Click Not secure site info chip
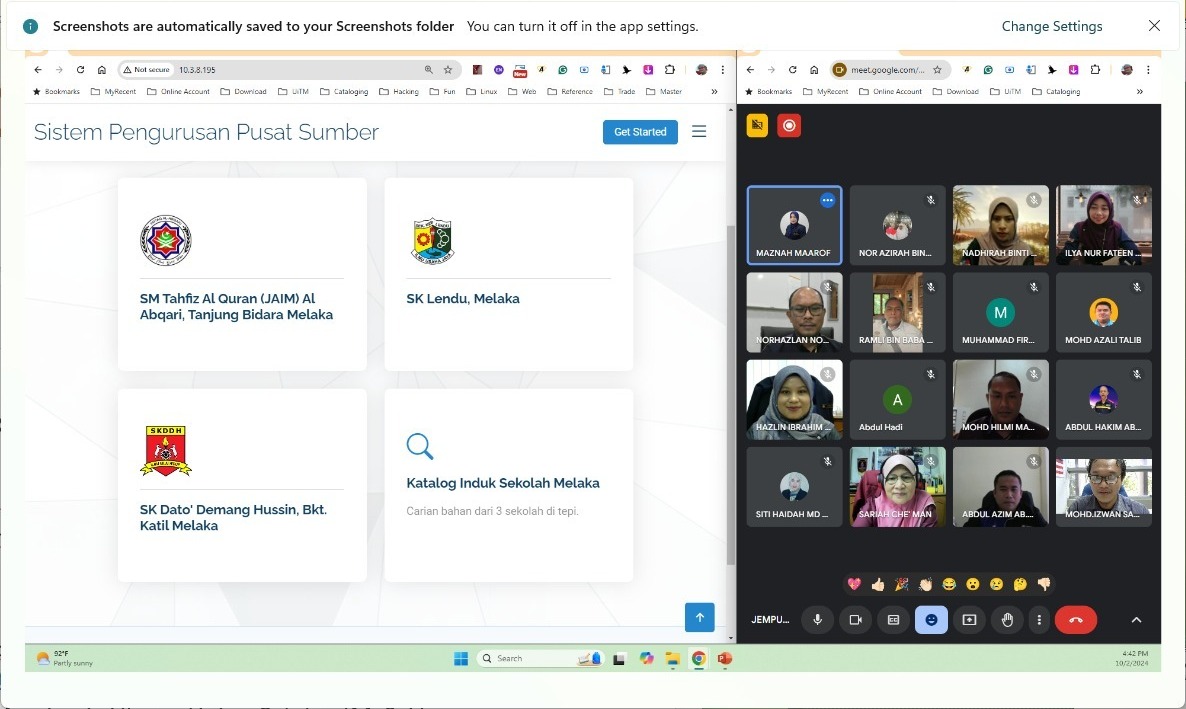This screenshot has width=1186, height=709. (147, 70)
